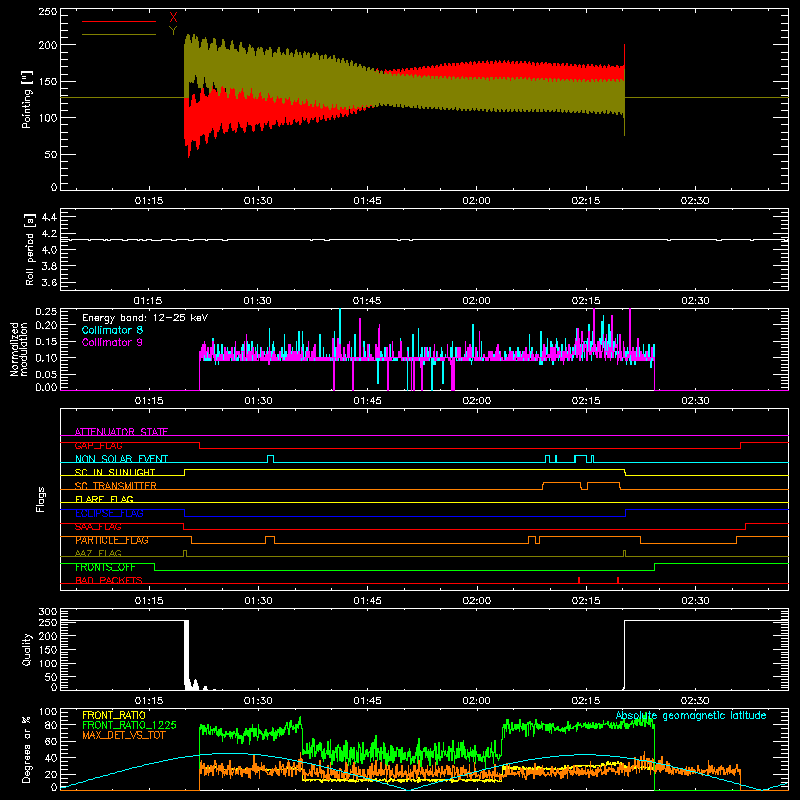Select 'Energy band: 12-25 keV' text
Screen dimensions: 800x800
145,318
